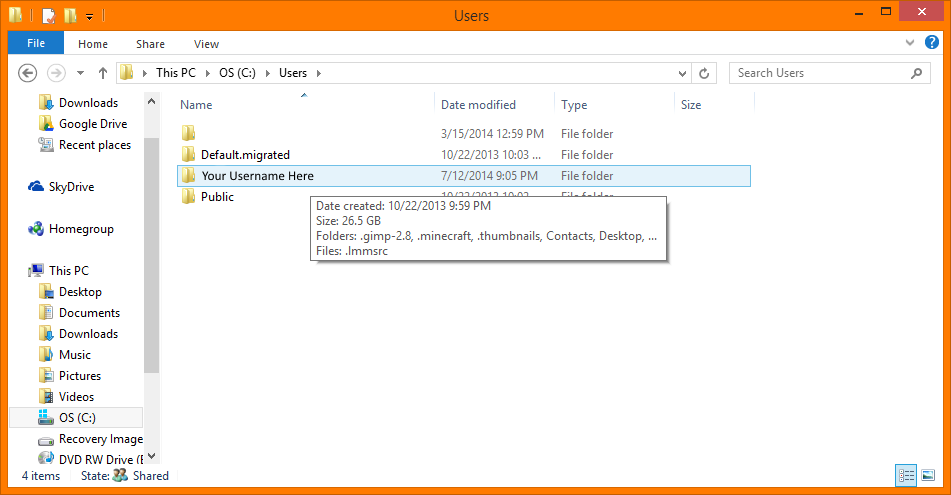Sort by the Name column header
Screen dimensions: 951x495
pos(196,105)
